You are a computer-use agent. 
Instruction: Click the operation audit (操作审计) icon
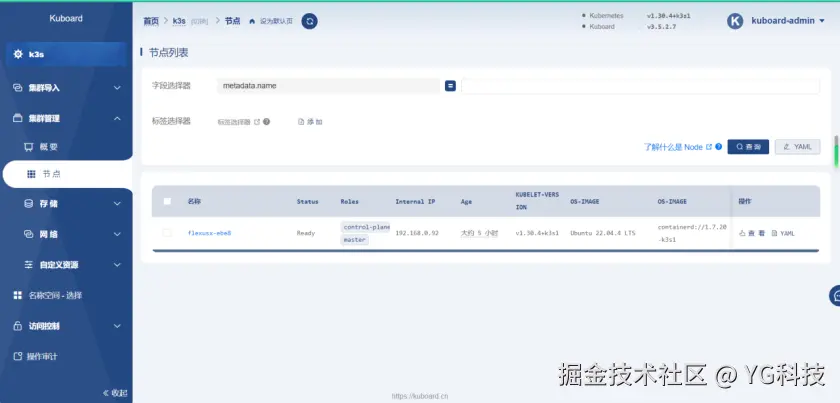[x=18, y=356]
